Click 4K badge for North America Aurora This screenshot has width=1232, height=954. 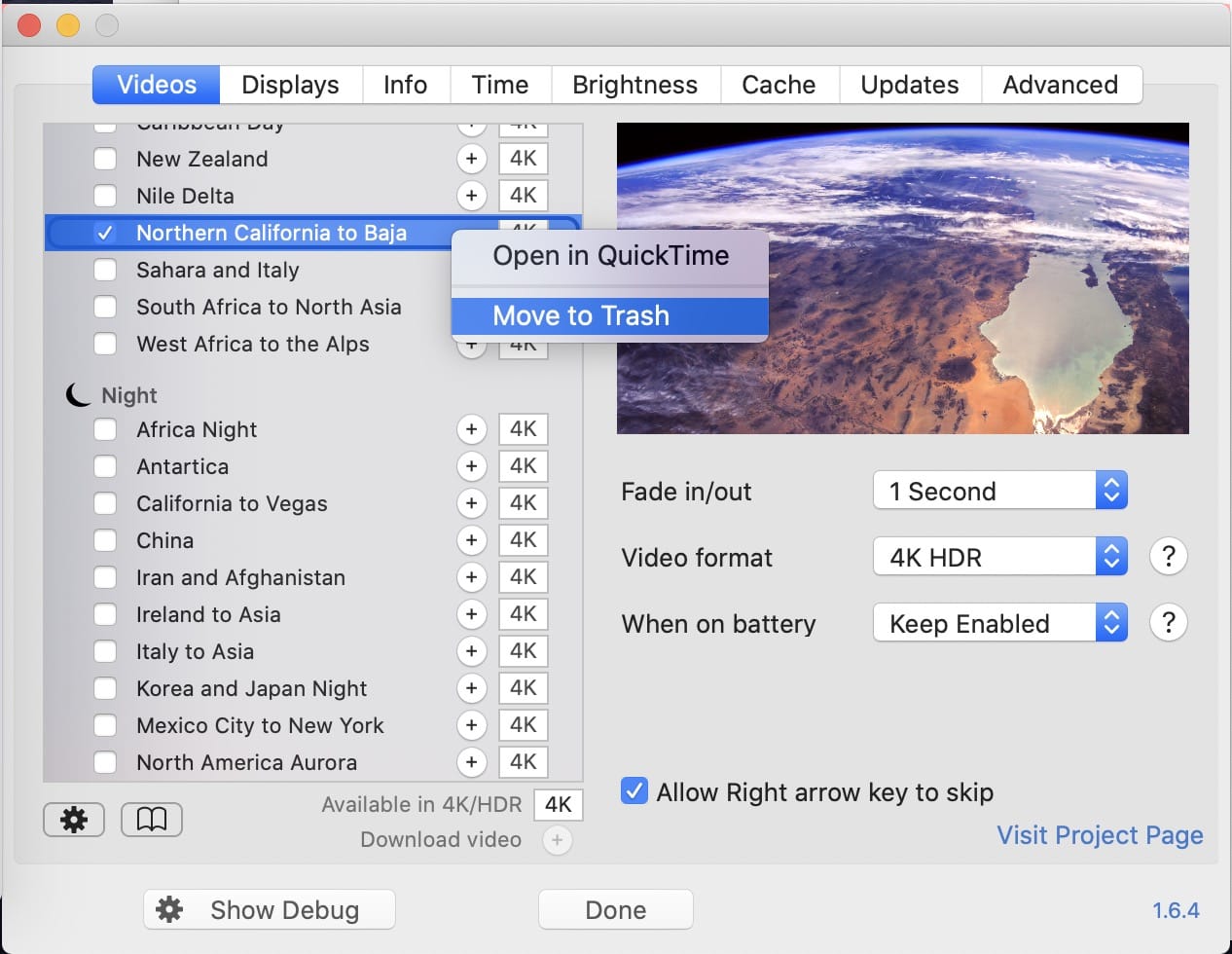tap(524, 762)
